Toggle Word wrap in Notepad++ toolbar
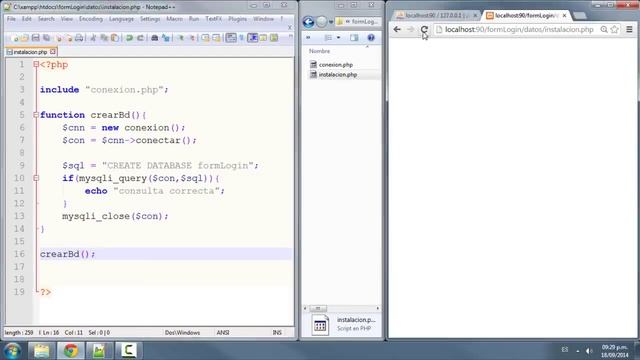Image resolution: width=640 pixels, height=360 pixels. (x=231, y=38)
